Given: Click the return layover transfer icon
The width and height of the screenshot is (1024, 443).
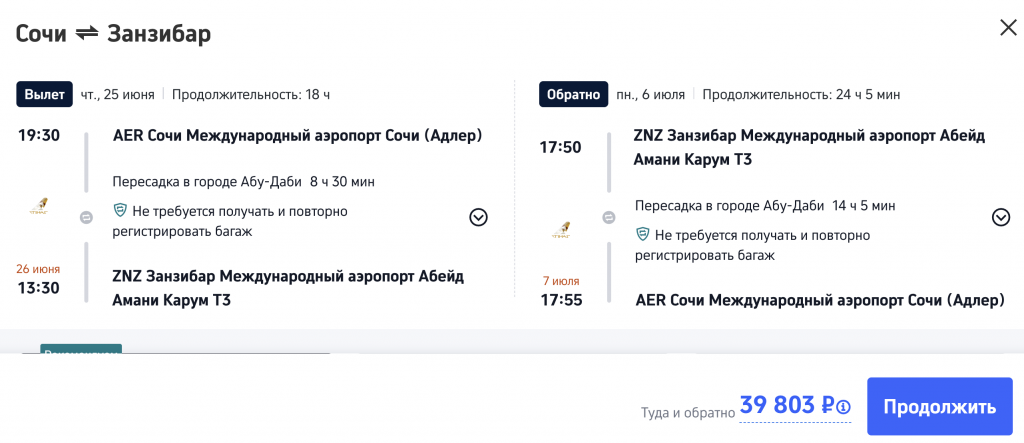Looking at the screenshot, I should (608, 217).
